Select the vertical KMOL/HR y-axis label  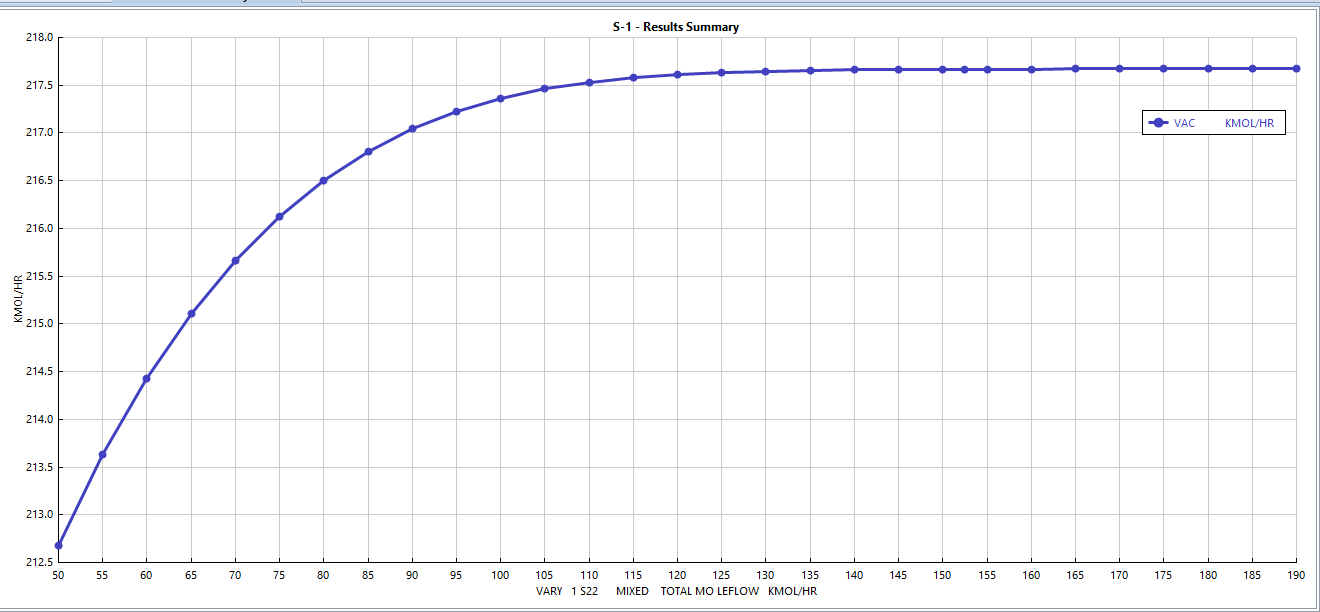[x=18, y=299]
